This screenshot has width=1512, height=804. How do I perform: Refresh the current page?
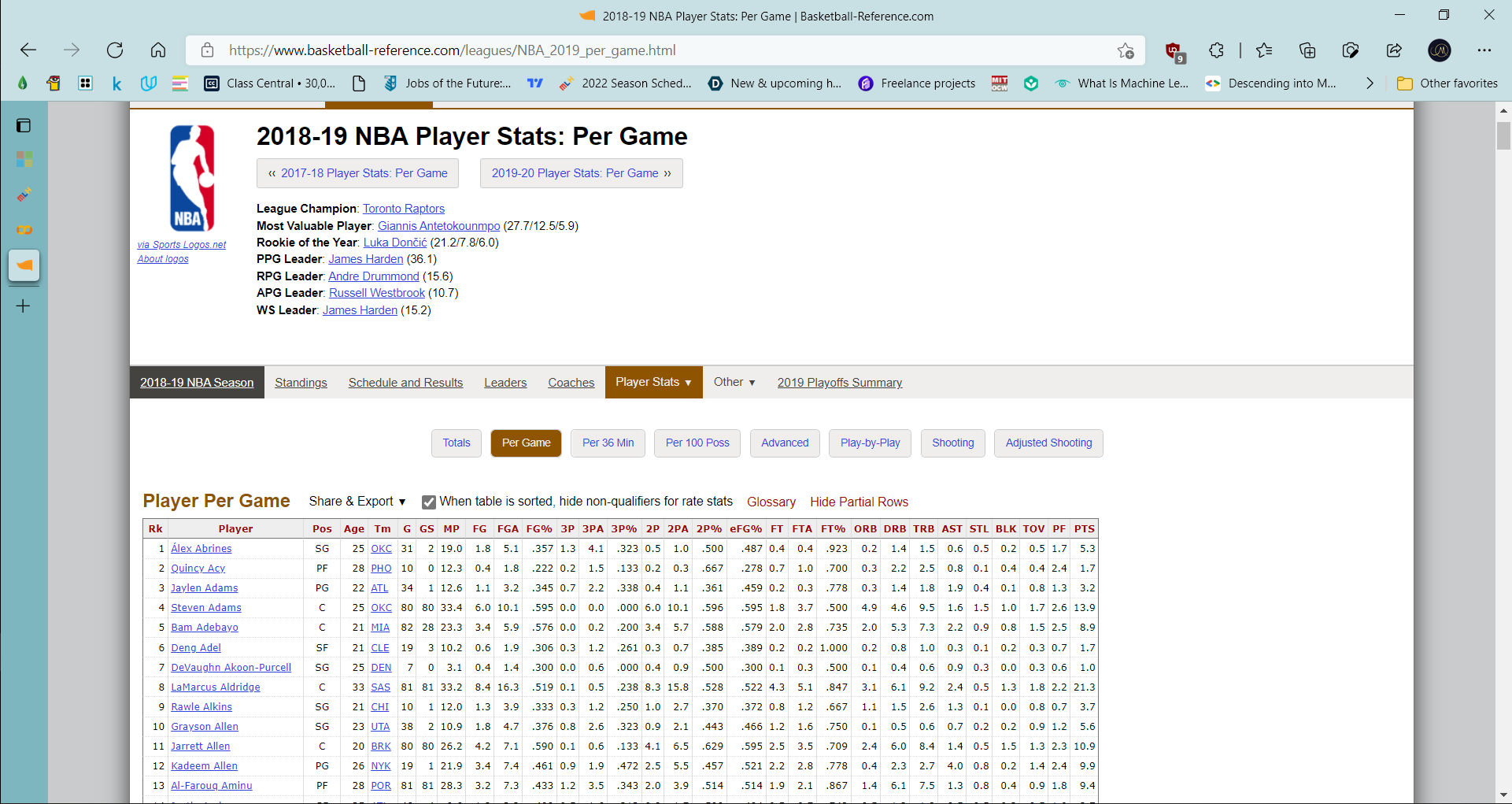click(x=115, y=50)
